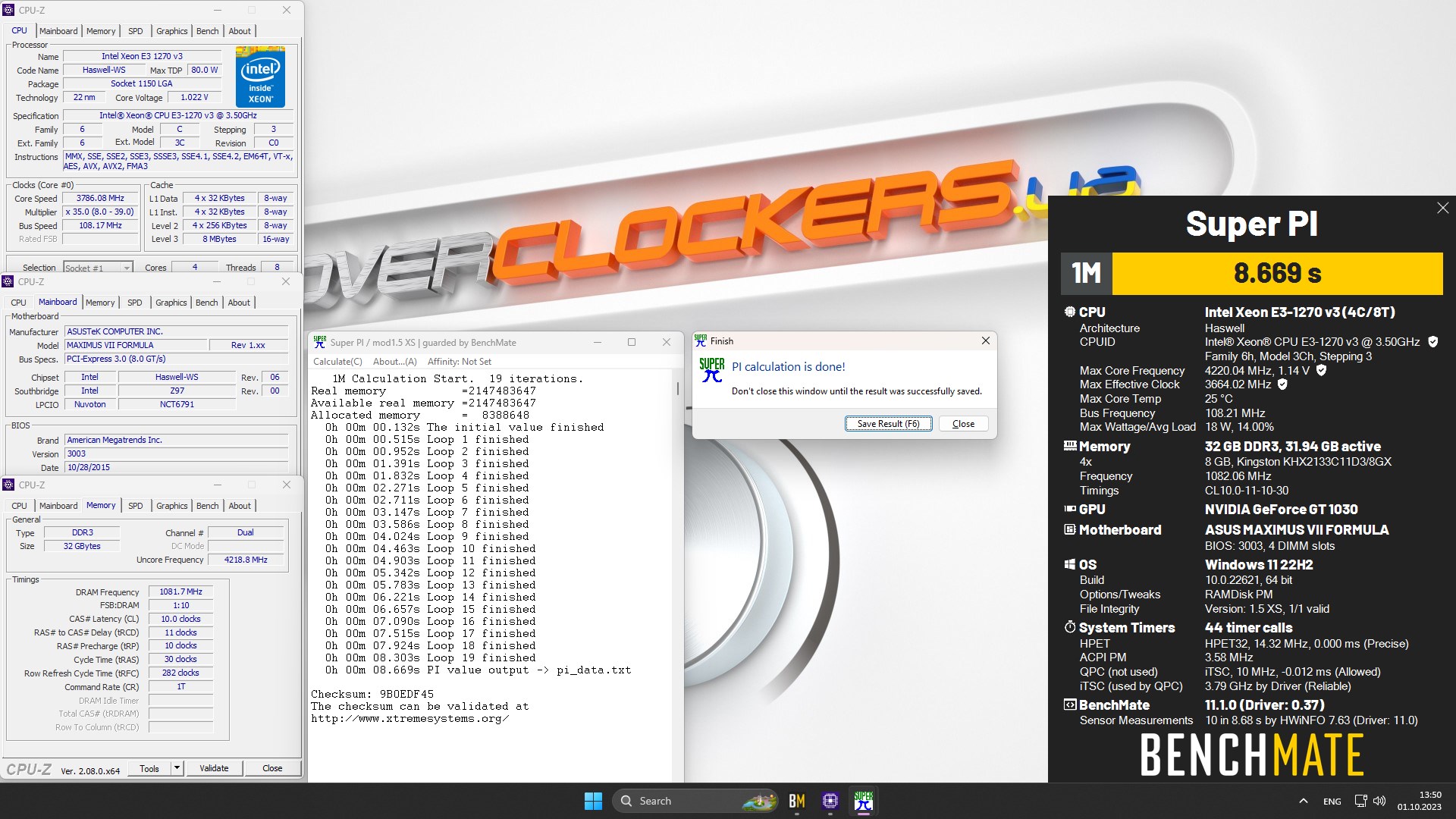Show hidden system tray icons
Image resolution: width=1456 pixels, height=819 pixels.
1303,801
